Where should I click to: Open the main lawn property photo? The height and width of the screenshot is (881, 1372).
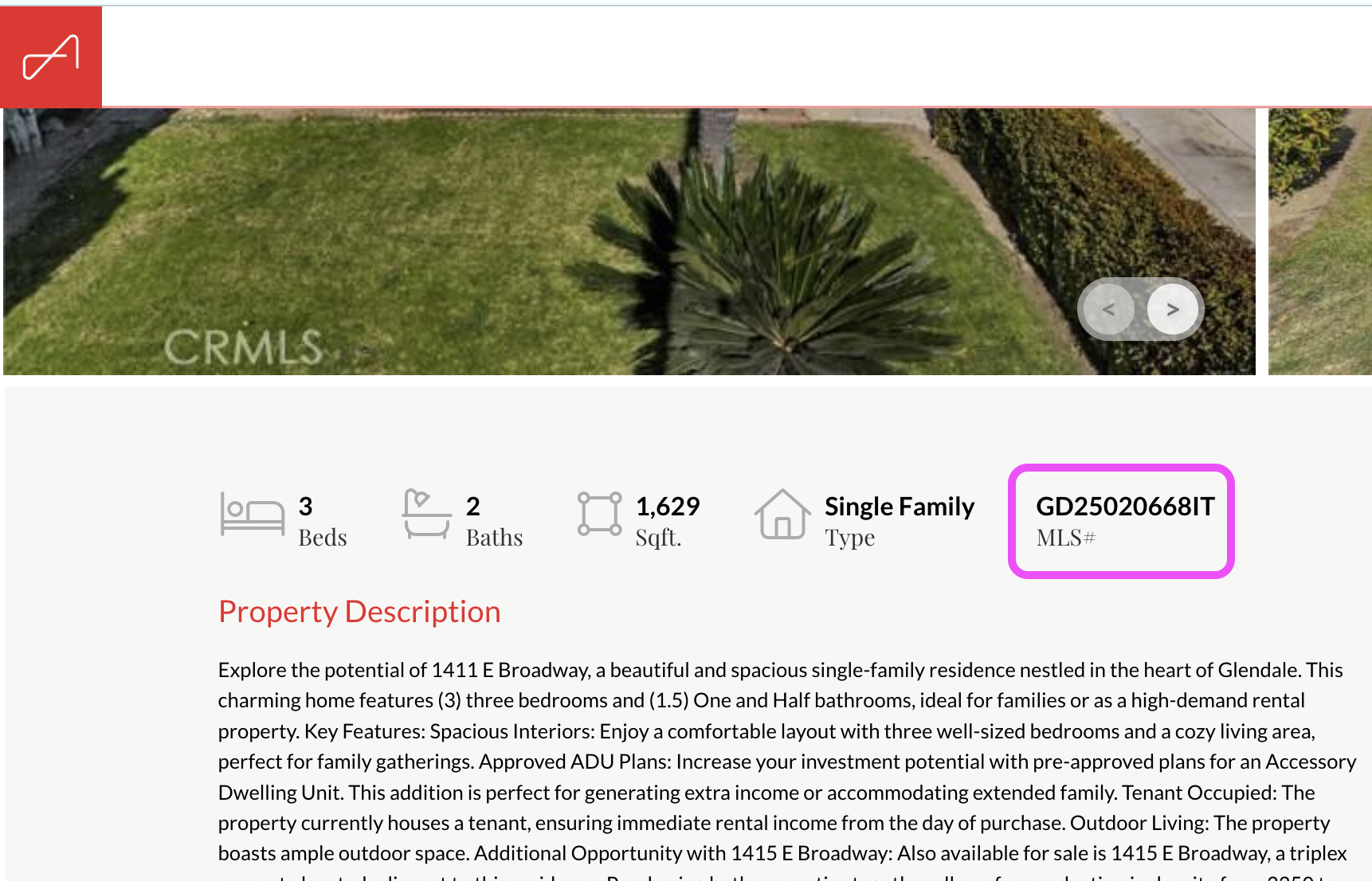(x=558, y=239)
